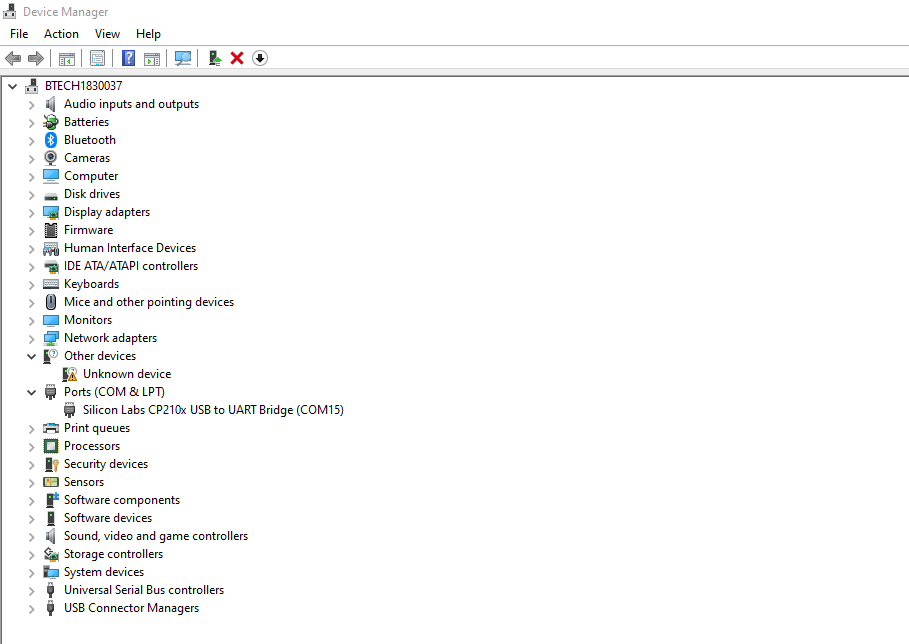Select the Monitors label
Screen dimensions: 909x644
88,320
